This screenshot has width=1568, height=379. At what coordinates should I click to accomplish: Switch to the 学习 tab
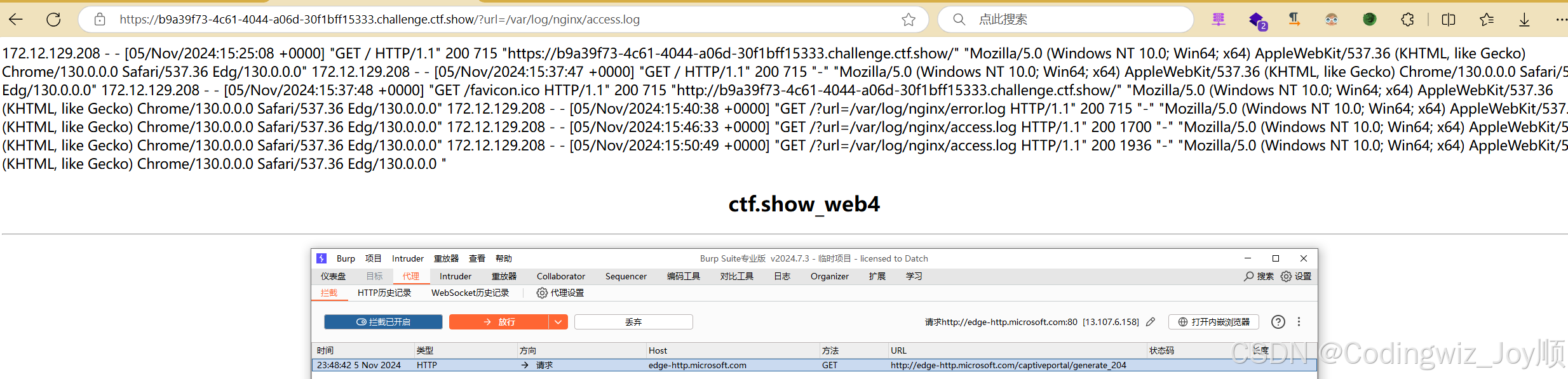pyautogui.click(x=914, y=276)
